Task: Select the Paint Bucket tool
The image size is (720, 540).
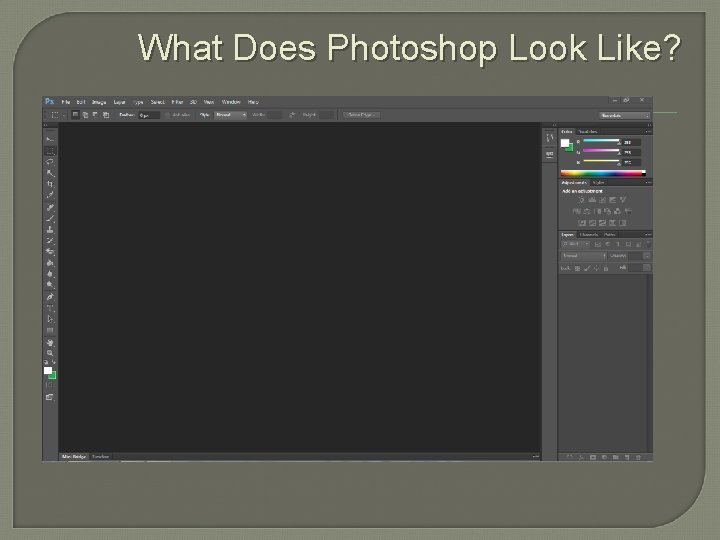Action: (x=50, y=263)
